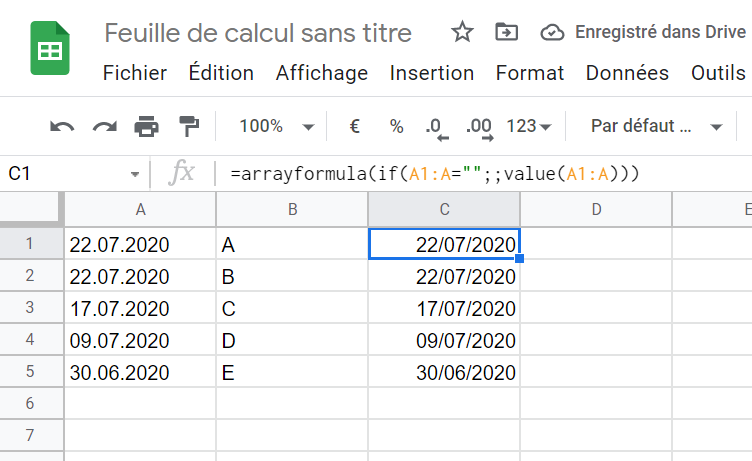This screenshot has height=461, width=752.
Task: Select cell C5 containing 30/06/2020
Action: click(x=444, y=372)
